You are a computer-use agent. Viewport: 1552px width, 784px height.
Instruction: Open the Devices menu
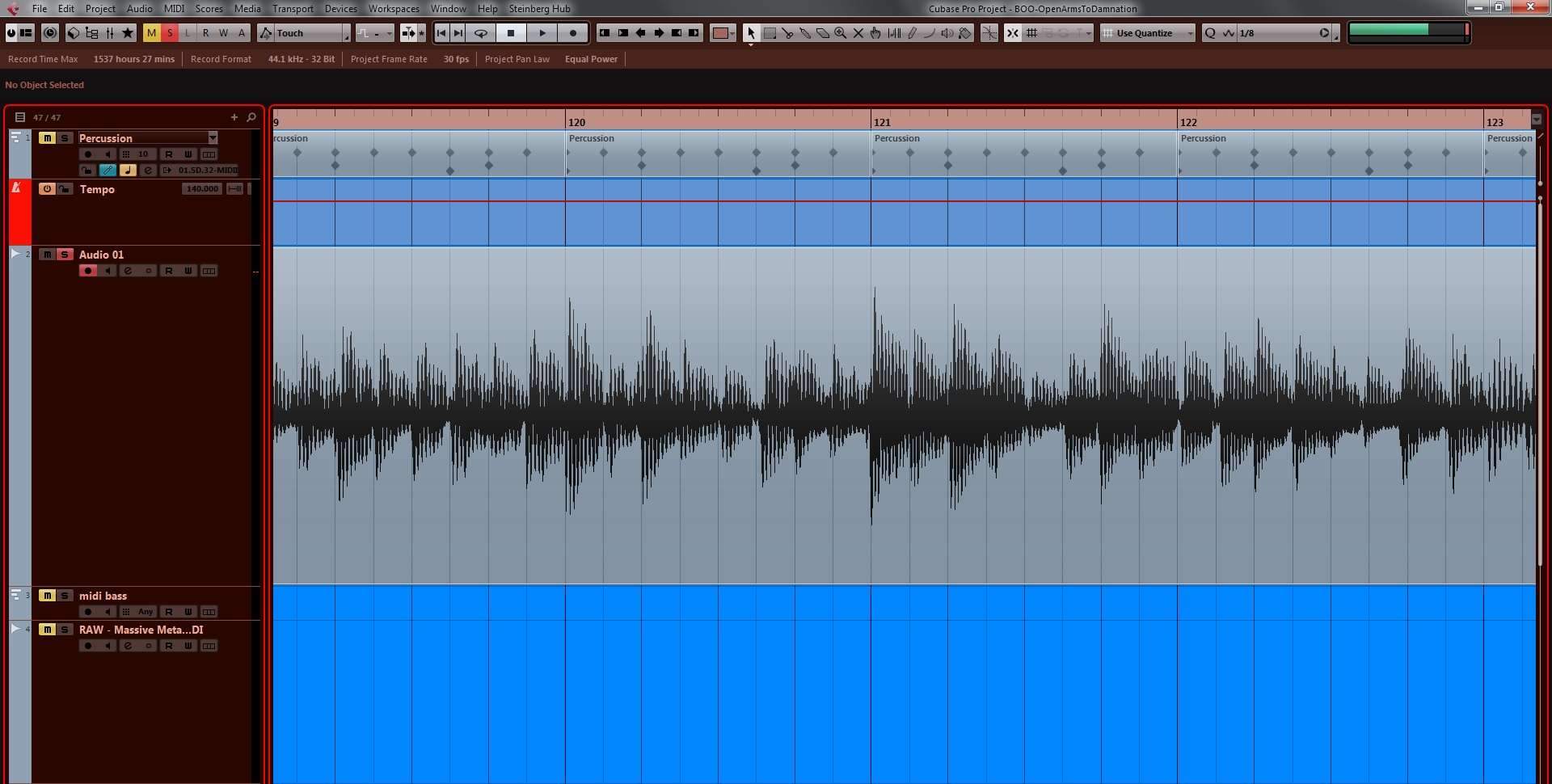340,9
